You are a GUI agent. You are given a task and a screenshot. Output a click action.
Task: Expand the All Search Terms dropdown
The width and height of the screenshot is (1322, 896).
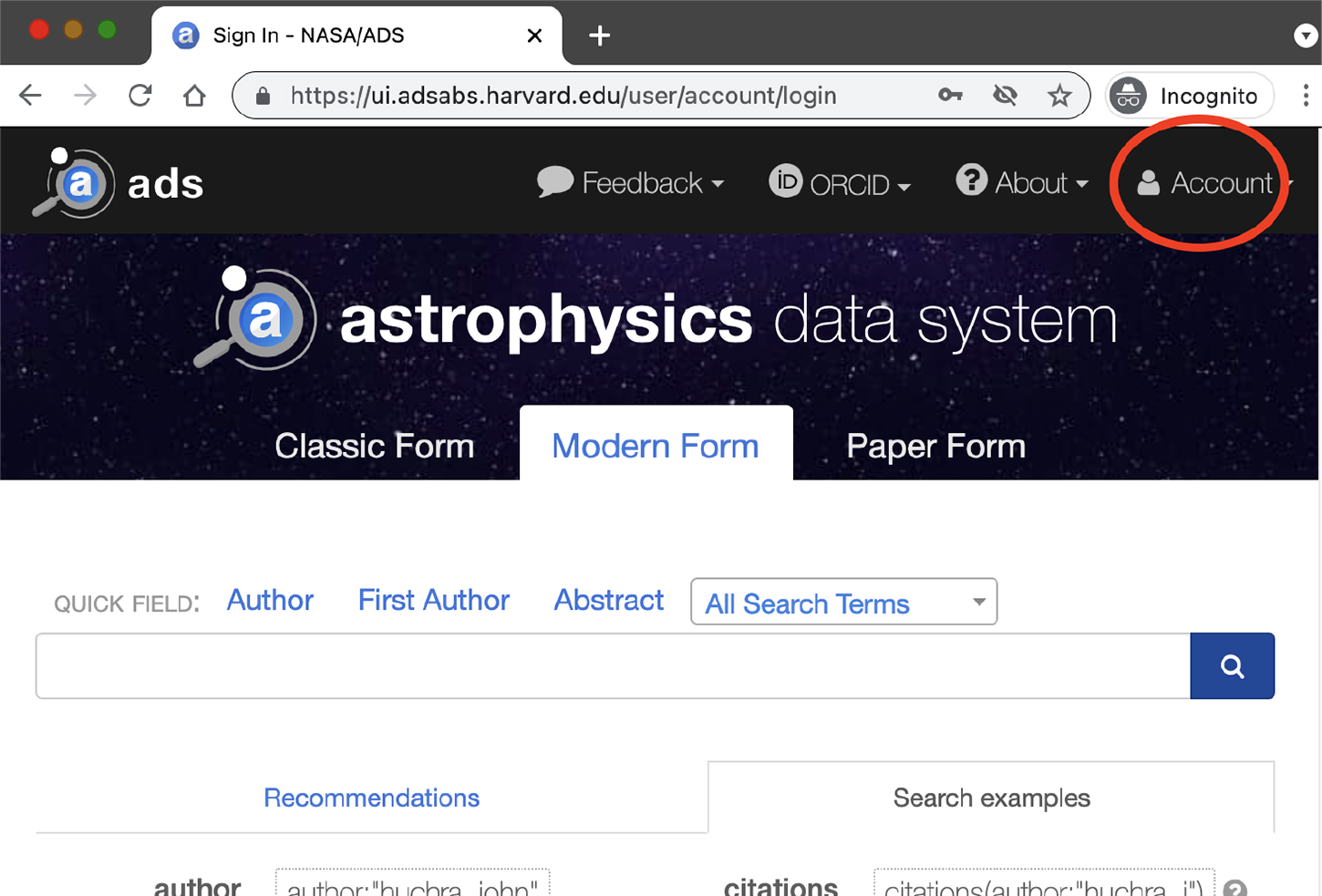point(844,602)
